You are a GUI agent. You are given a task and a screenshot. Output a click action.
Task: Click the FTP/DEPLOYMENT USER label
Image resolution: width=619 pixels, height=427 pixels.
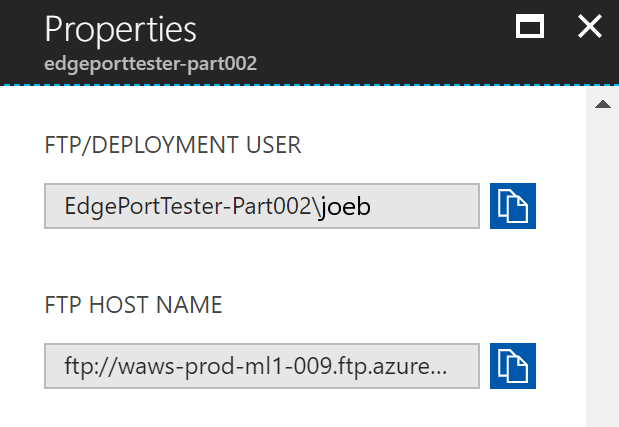click(173, 145)
